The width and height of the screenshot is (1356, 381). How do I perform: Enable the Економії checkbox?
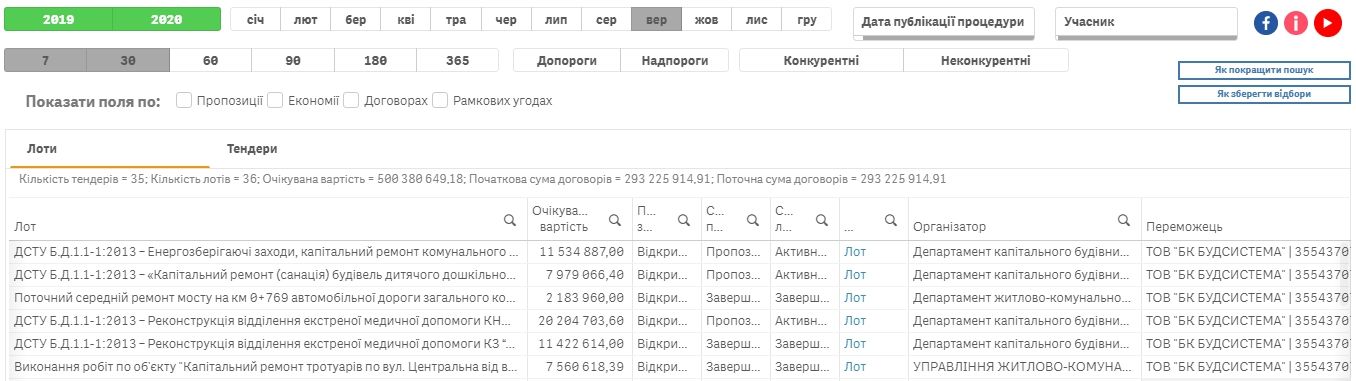(x=275, y=100)
